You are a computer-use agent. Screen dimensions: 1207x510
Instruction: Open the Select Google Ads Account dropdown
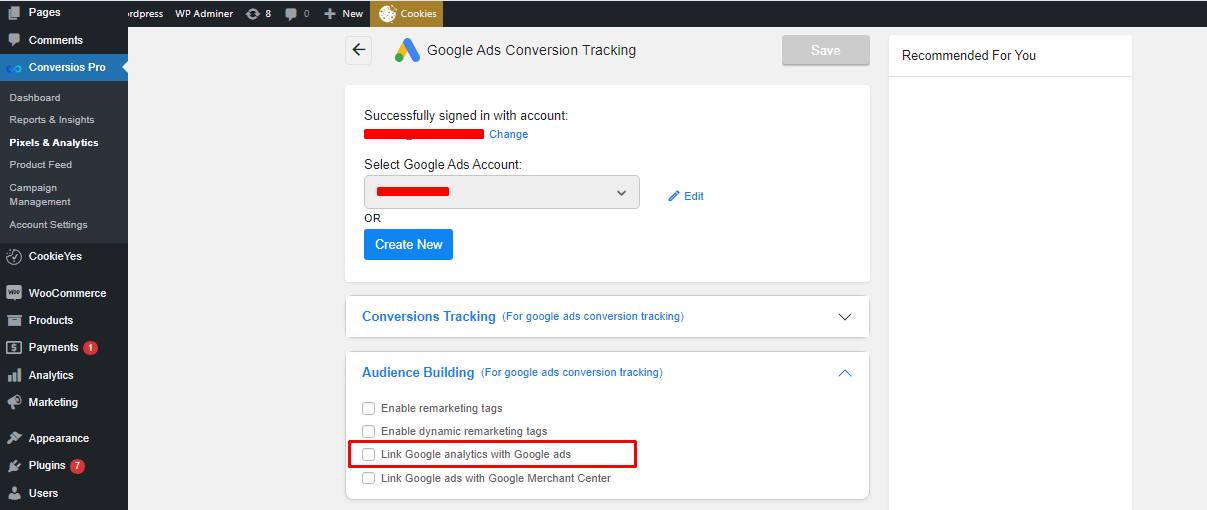(x=502, y=192)
